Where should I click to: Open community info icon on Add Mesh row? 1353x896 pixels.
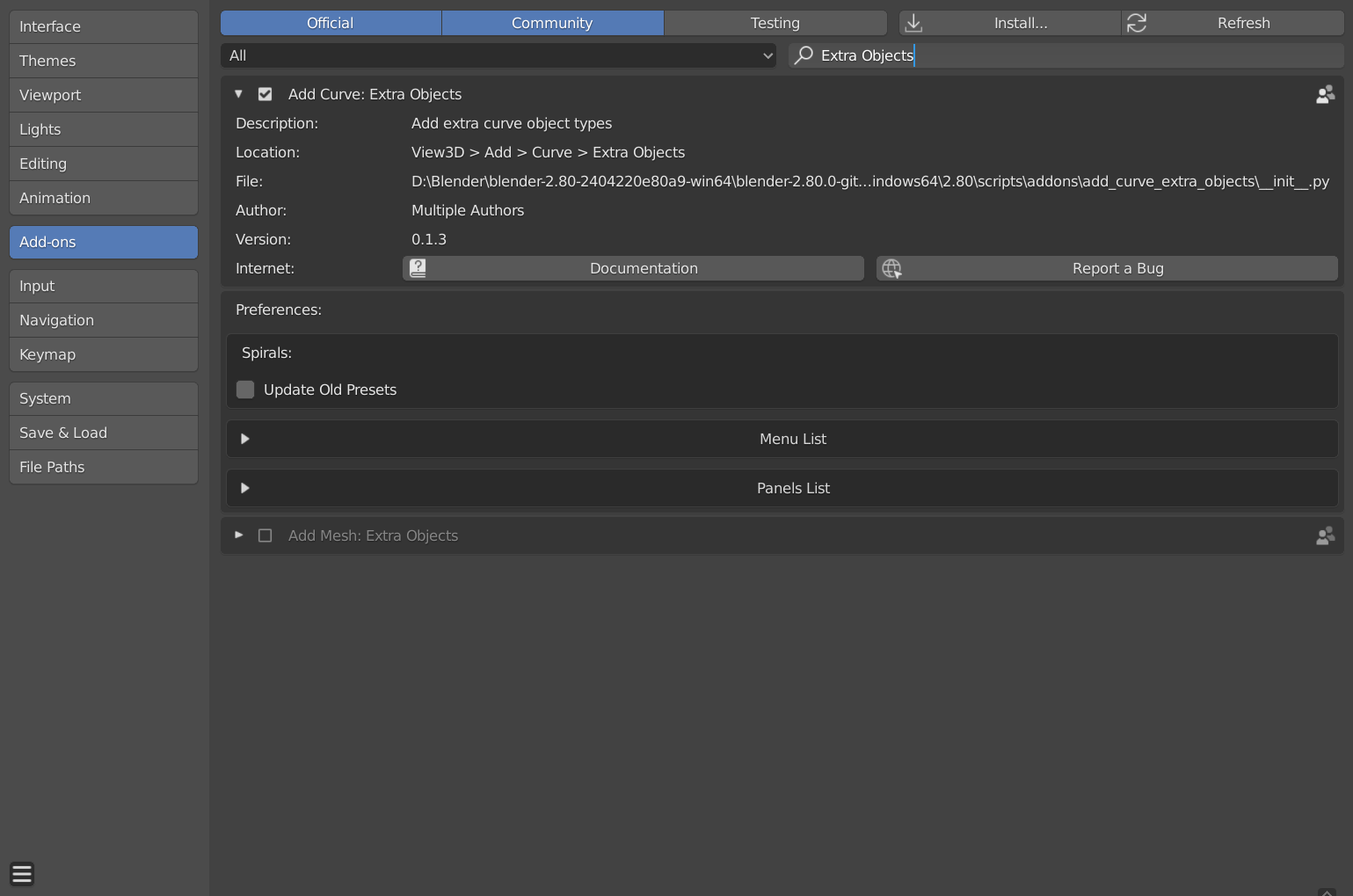(x=1325, y=535)
